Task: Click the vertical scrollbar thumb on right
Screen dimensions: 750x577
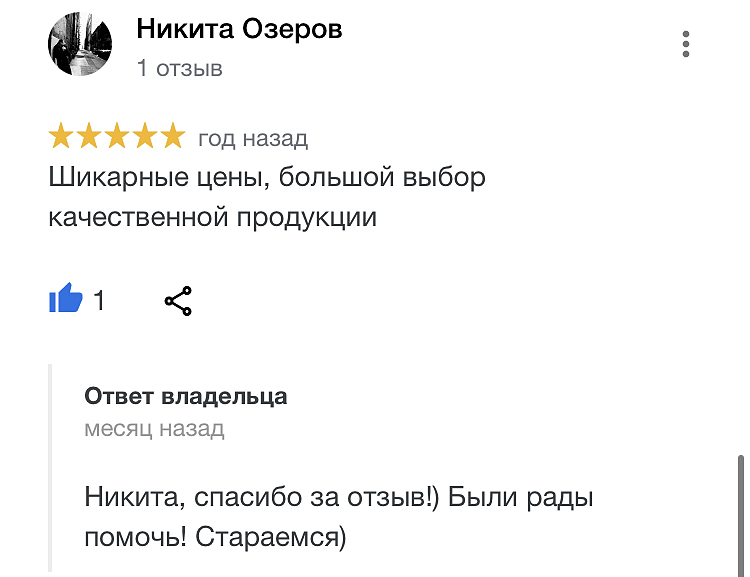Action: [x=740, y=516]
